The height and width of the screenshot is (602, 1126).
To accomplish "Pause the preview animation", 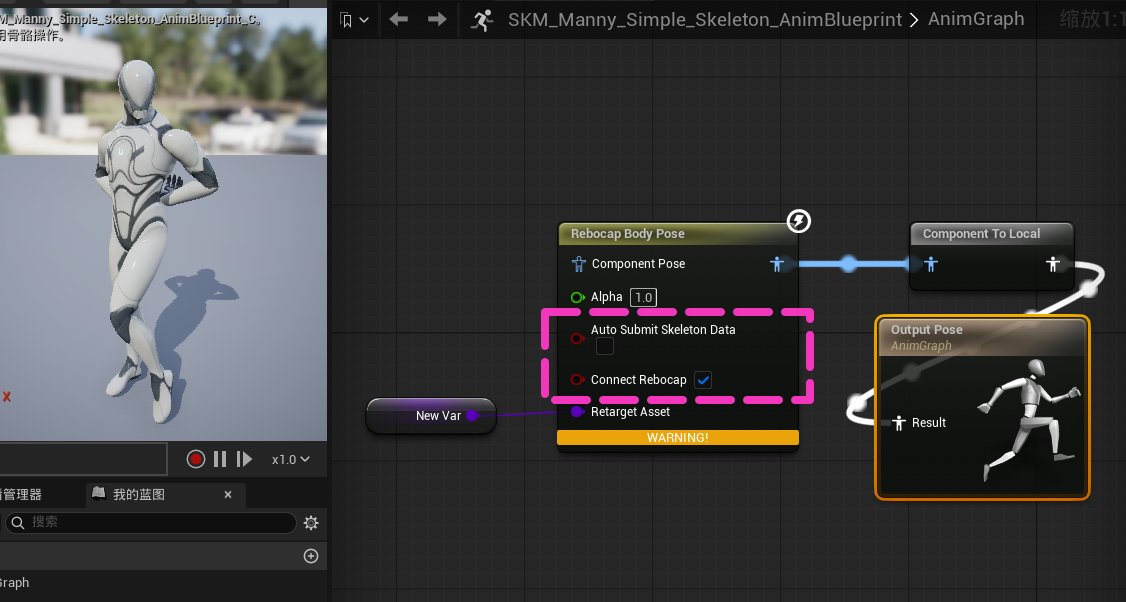I will 220,459.
